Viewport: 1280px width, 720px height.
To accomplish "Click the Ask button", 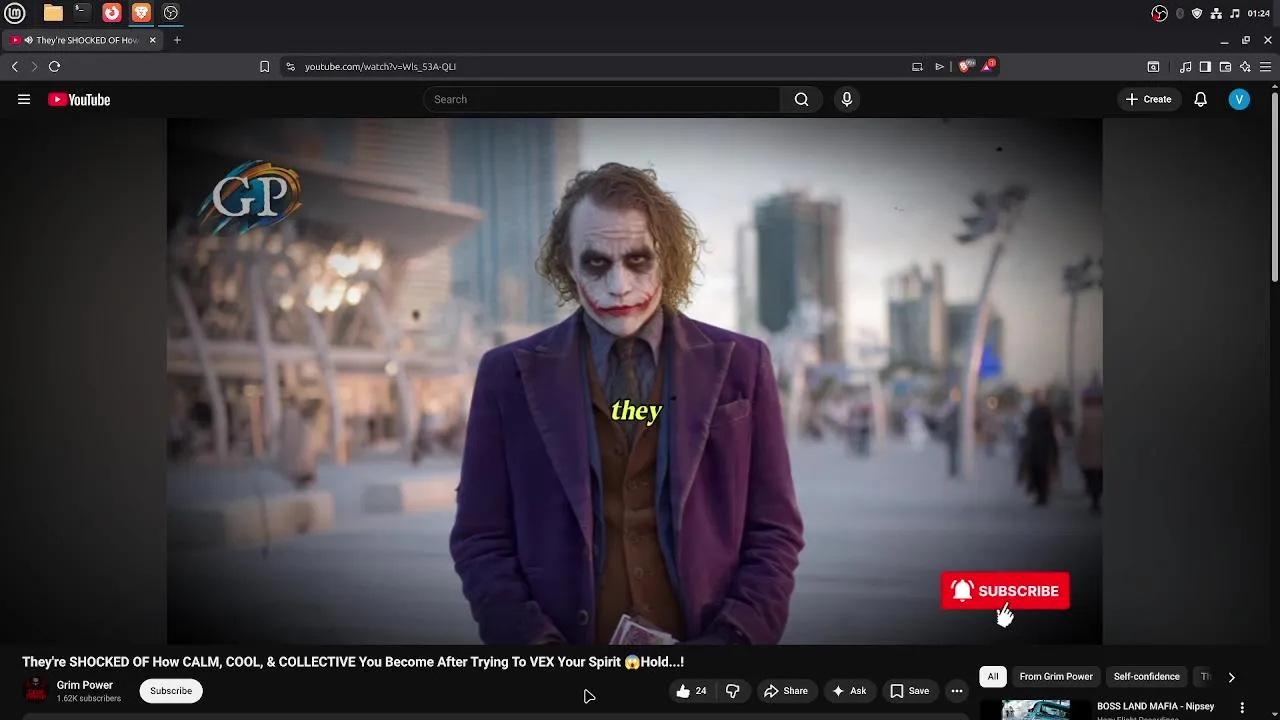I will tap(849, 691).
